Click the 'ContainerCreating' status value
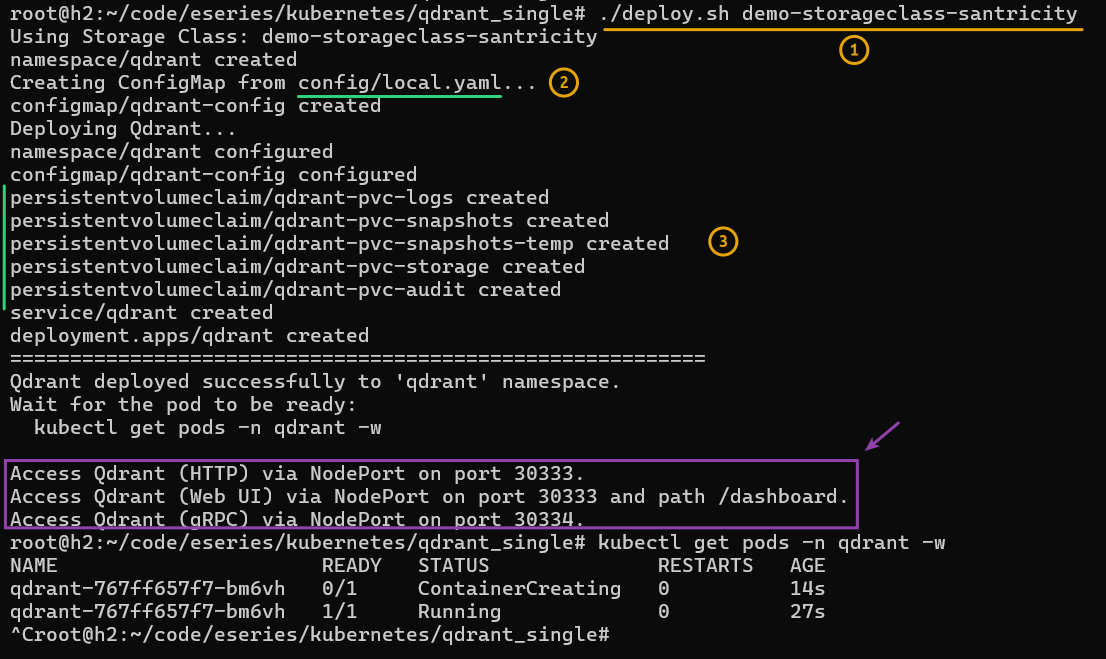The height and width of the screenshot is (659, 1106). (519, 588)
